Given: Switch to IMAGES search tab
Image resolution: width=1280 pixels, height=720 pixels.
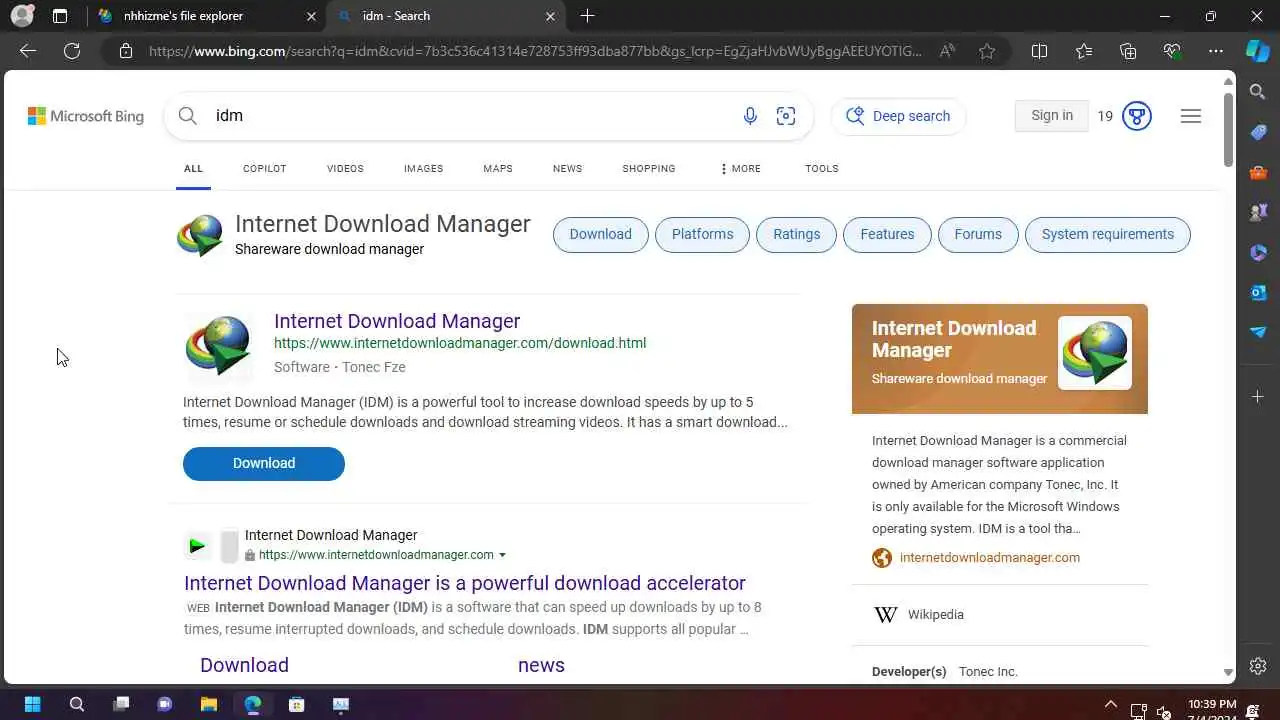Looking at the screenshot, I should click(x=423, y=169).
